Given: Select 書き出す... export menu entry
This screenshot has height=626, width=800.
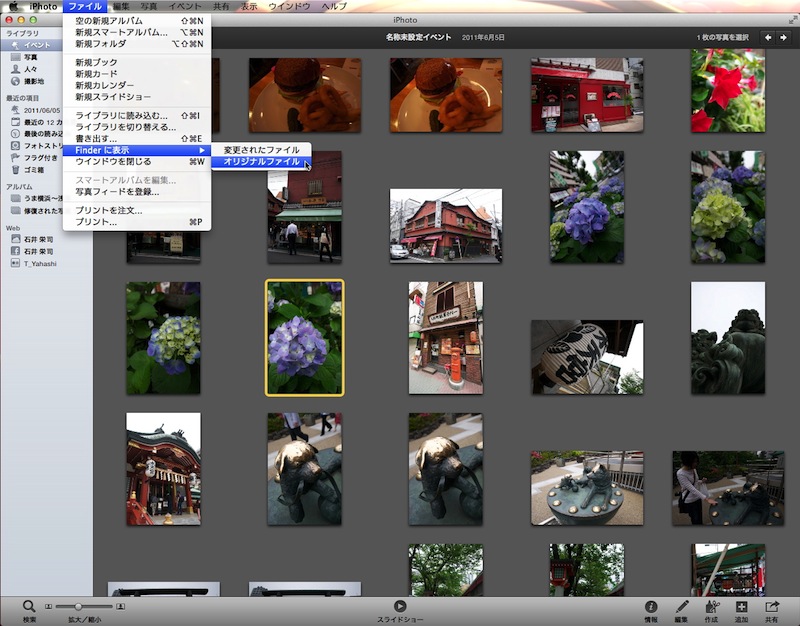Looking at the screenshot, I should [97, 138].
